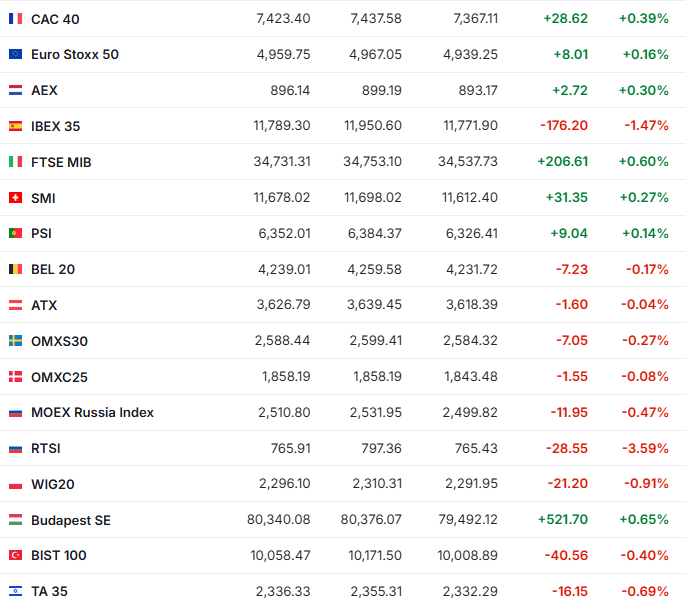Click the Spain flag icon beside IBEX 35
Viewport: 686px width, 607px height.
15,126
